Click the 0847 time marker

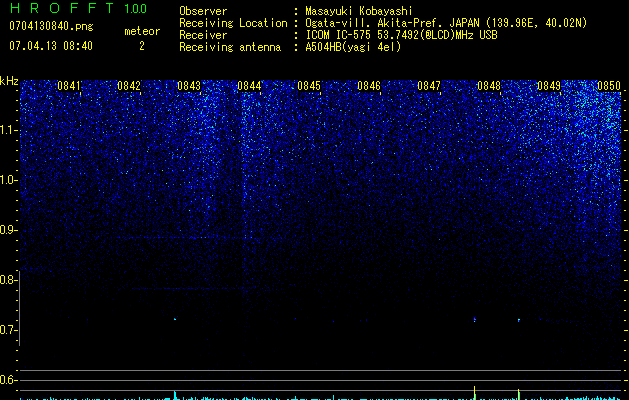click(x=429, y=86)
